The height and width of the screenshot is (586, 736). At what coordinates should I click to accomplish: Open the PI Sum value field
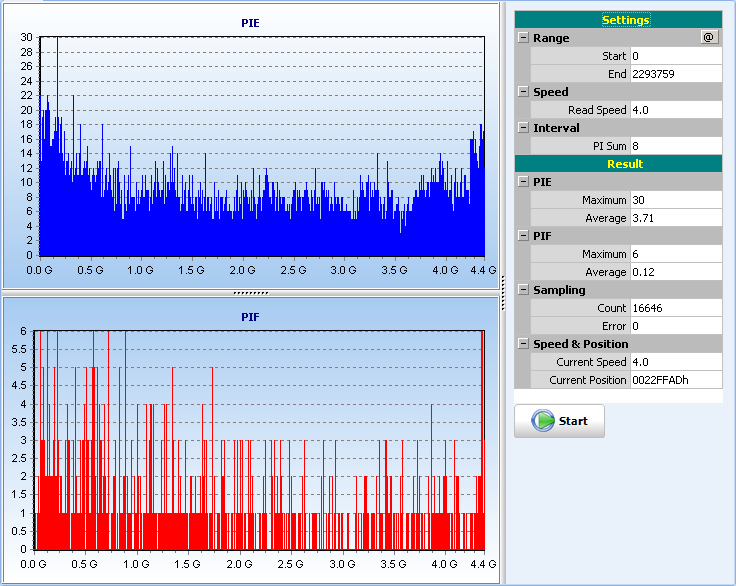coord(675,146)
